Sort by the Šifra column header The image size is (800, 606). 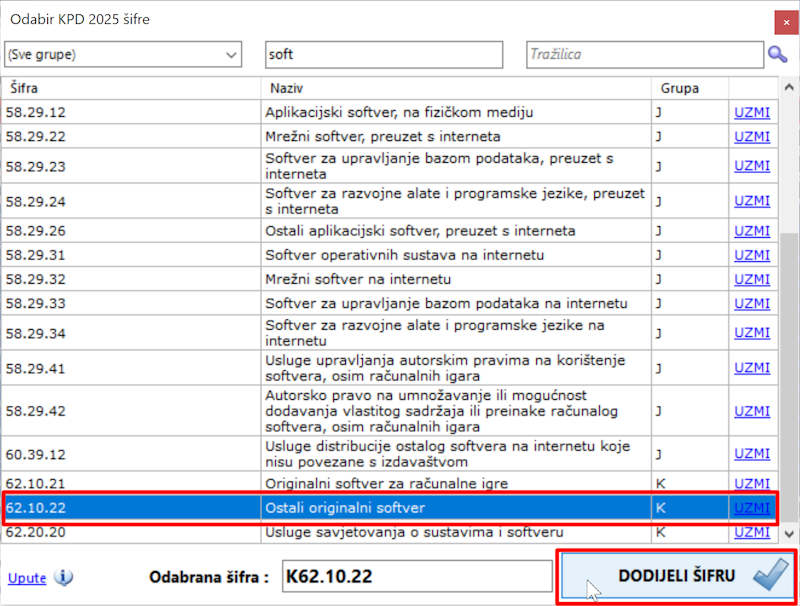130,88
